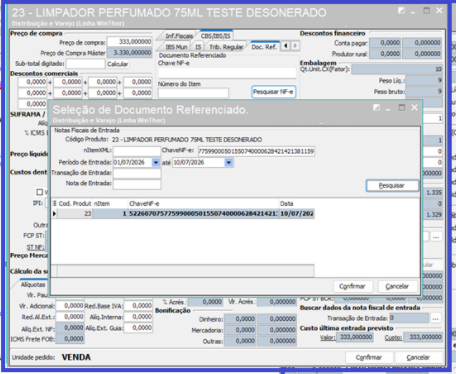
Task: Cancel the referenced document selection dialog
Action: click(397, 286)
